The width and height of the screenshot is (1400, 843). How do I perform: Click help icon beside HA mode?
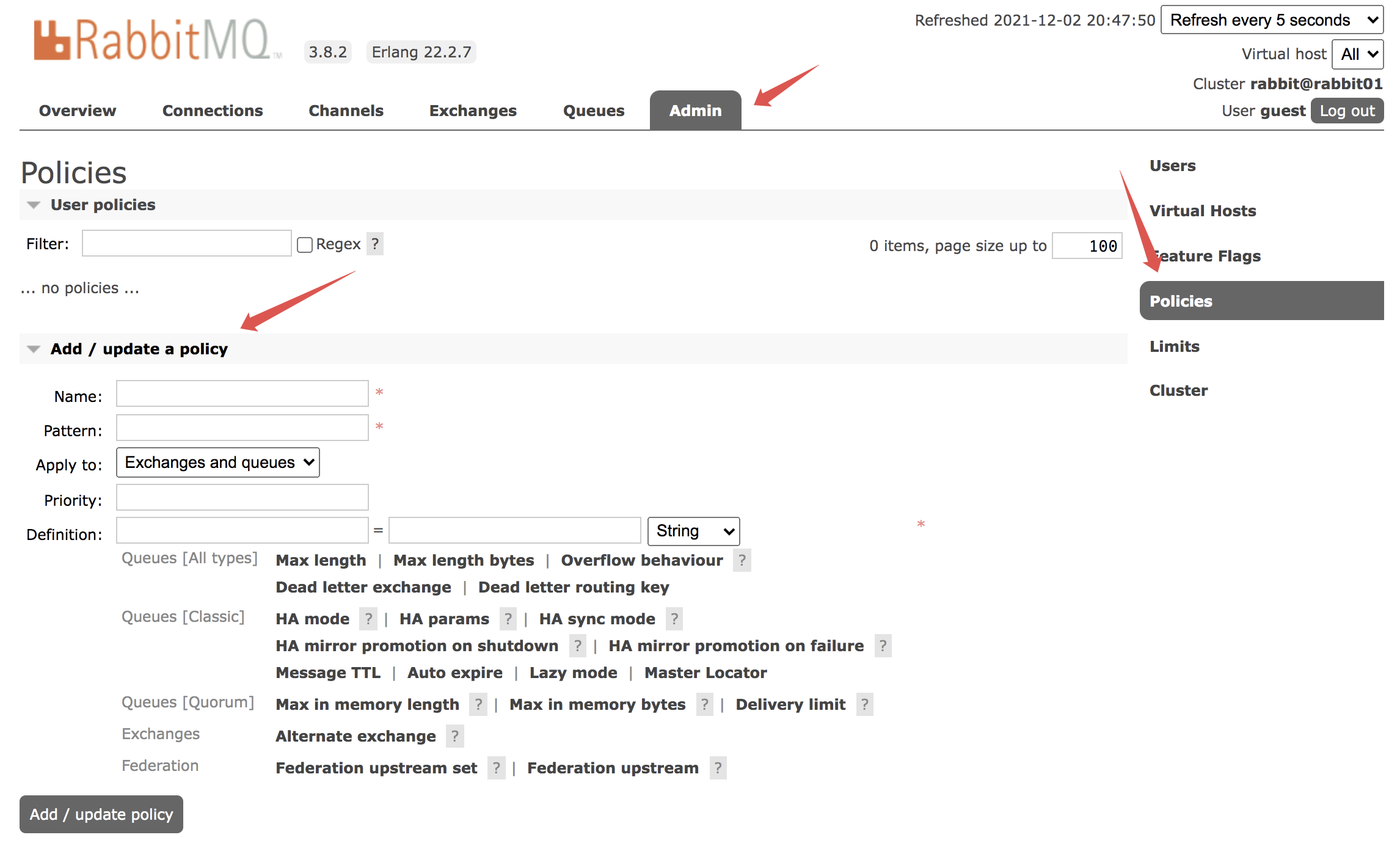point(368,619)
